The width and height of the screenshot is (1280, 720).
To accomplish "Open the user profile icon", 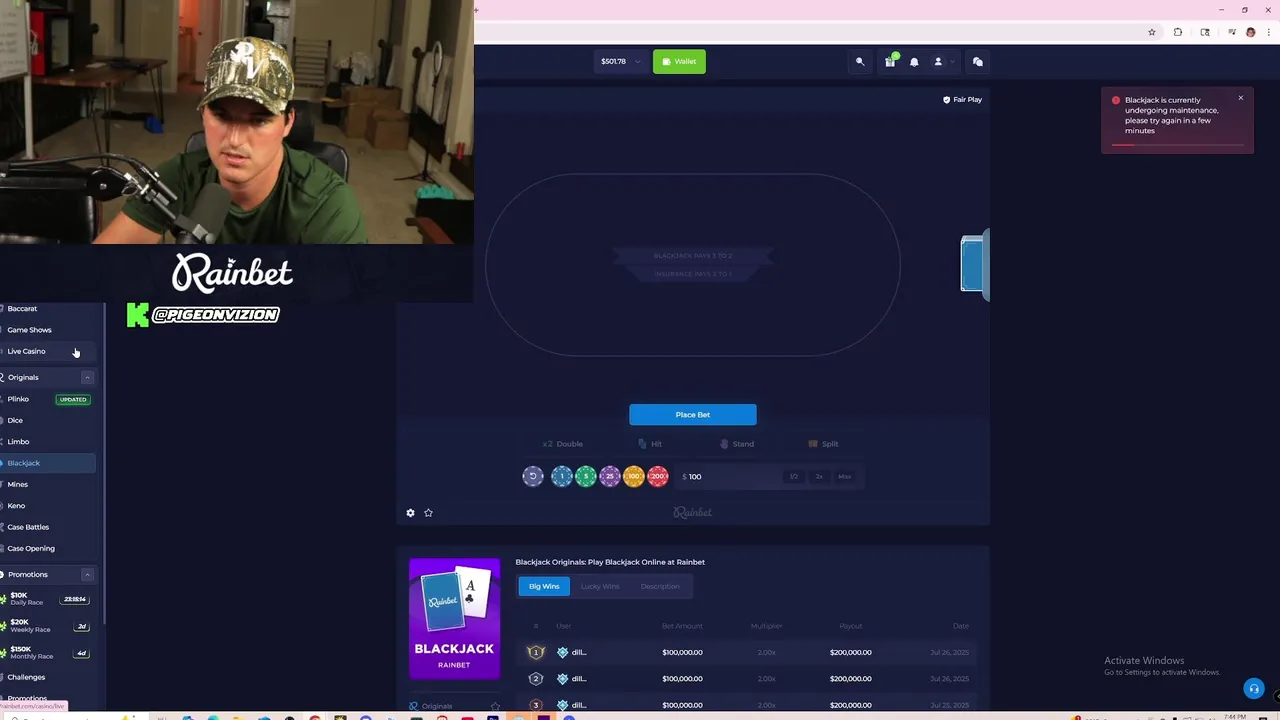I will [x=938, y=62].
